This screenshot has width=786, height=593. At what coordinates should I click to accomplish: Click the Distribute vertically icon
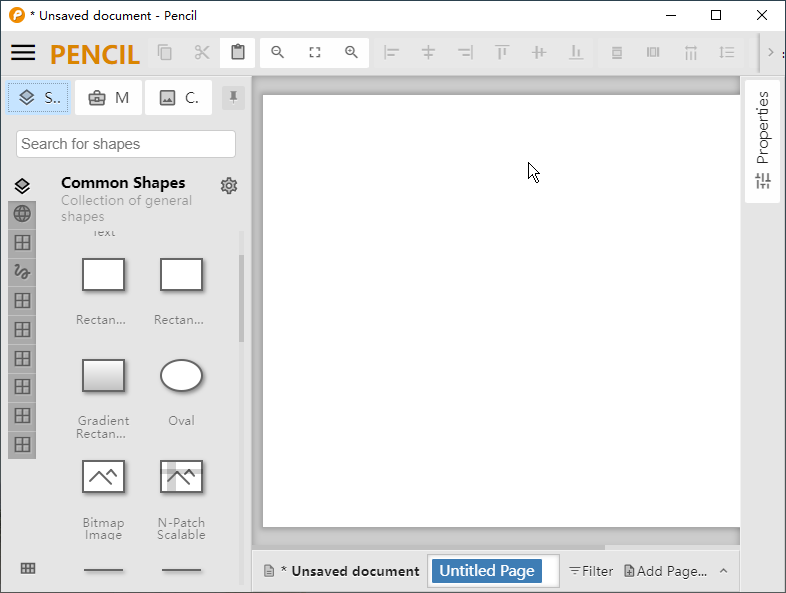point(727,52)
